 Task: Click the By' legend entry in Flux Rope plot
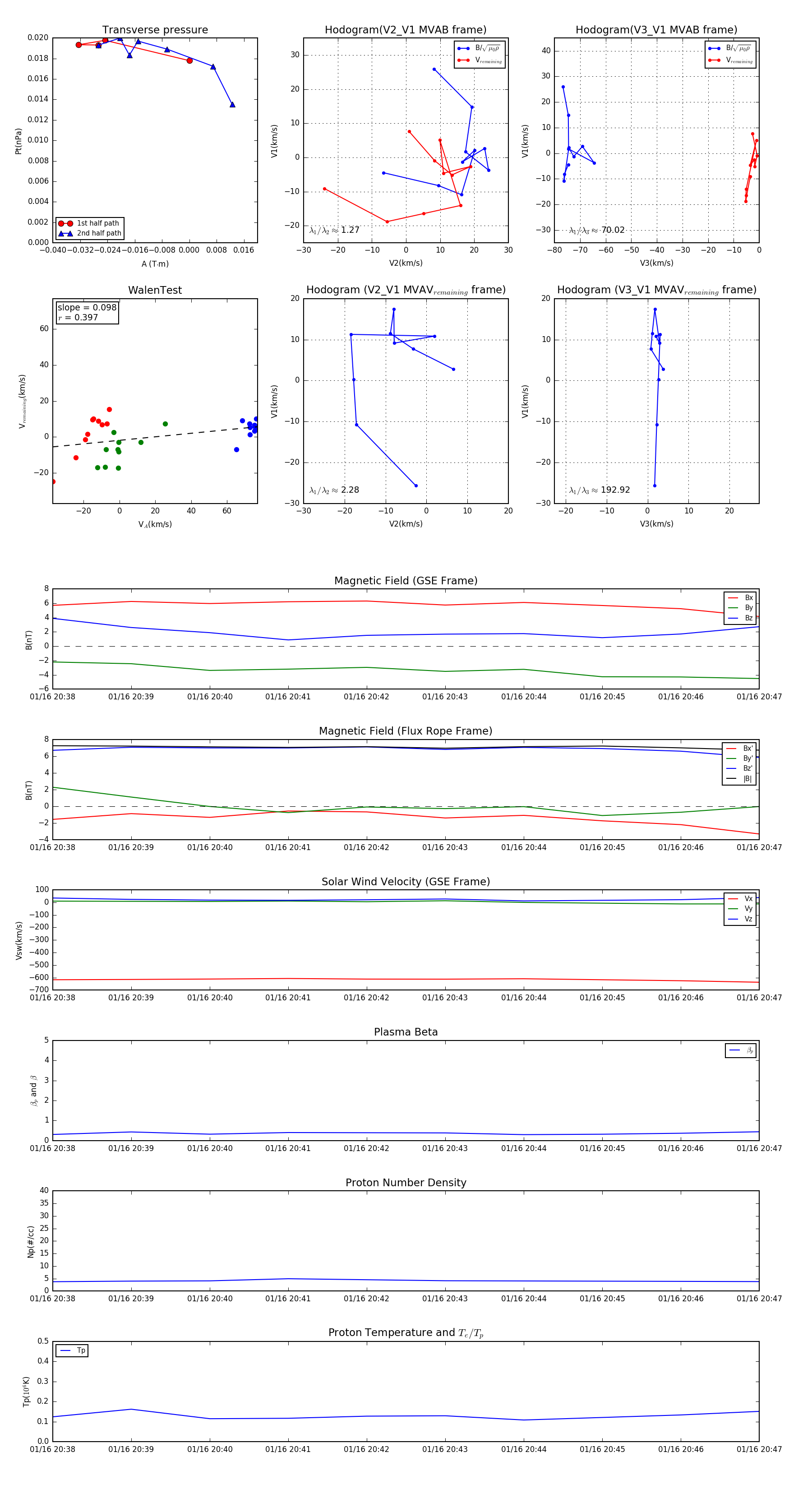click(x=740, y=758)
